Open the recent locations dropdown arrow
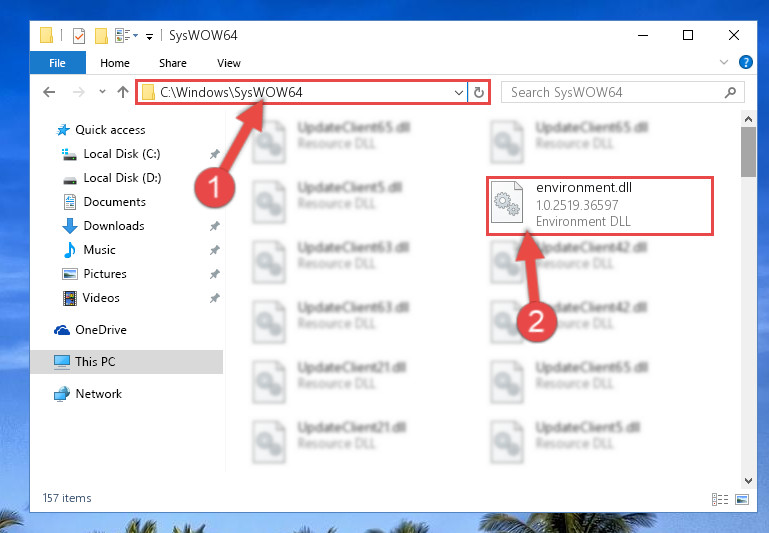 coord(102,92)
